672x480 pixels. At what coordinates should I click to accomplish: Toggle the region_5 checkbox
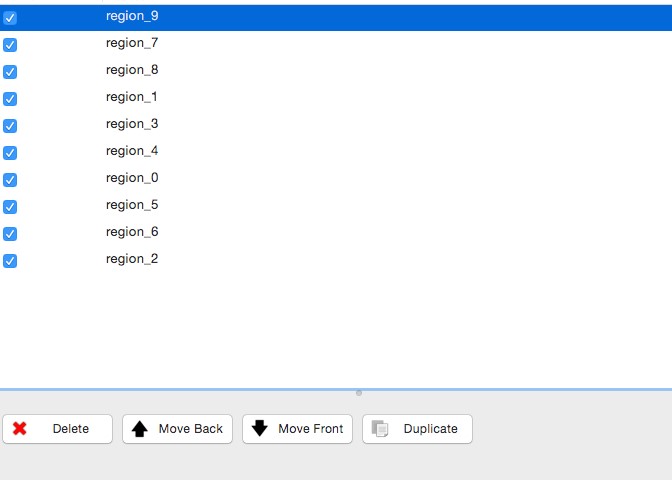(10, 207)
